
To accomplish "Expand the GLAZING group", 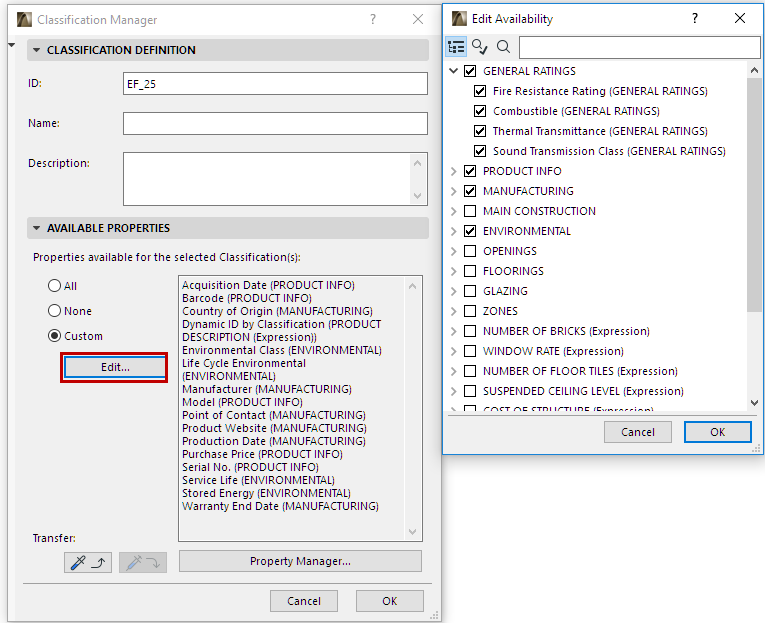I will [453, 291].
